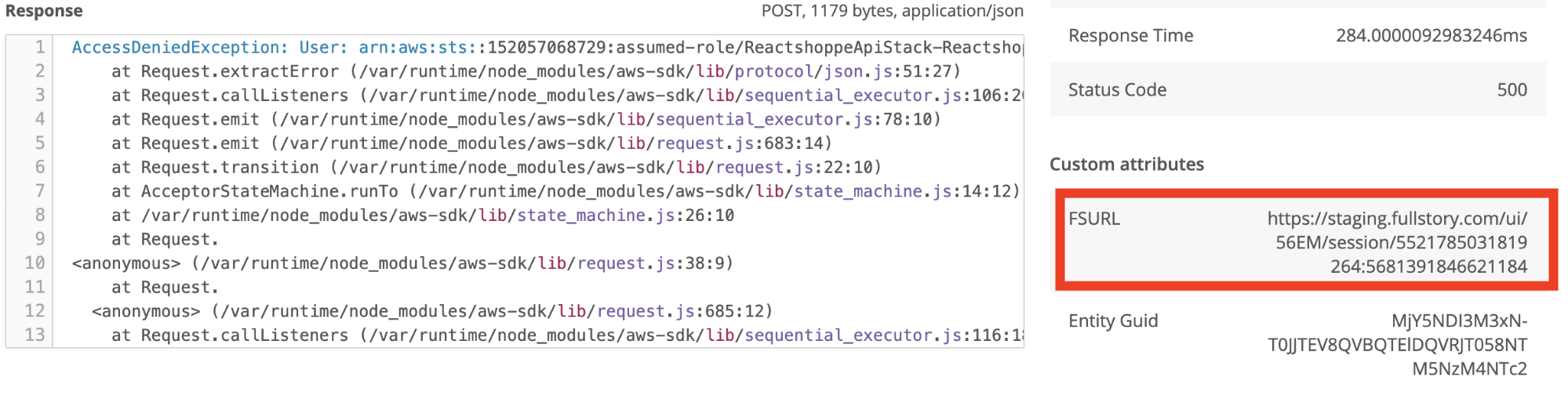Click the Status Code value 500
This screenshot has width=1568, height=406.
click(1512, 89)
